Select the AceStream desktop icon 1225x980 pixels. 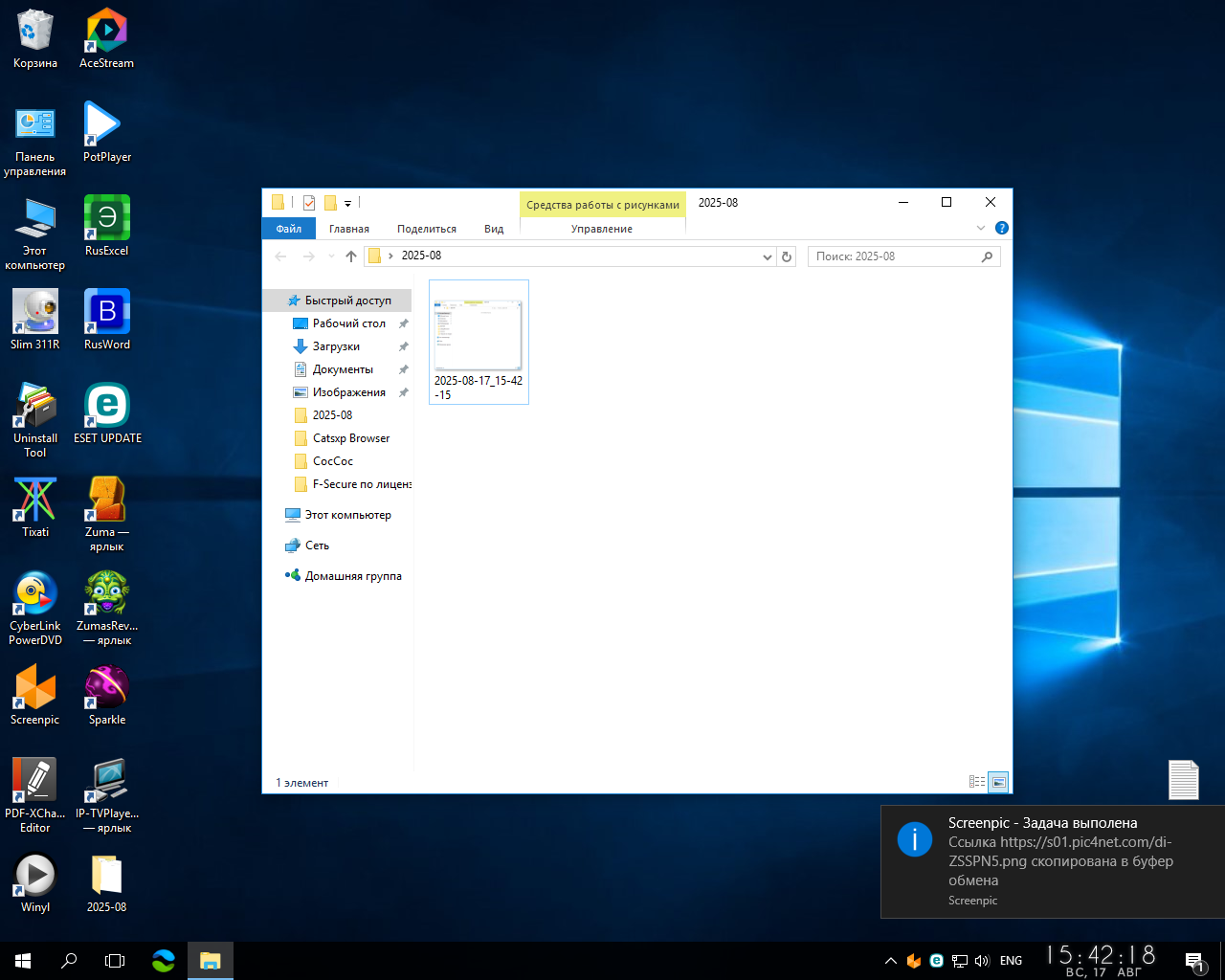106,38
